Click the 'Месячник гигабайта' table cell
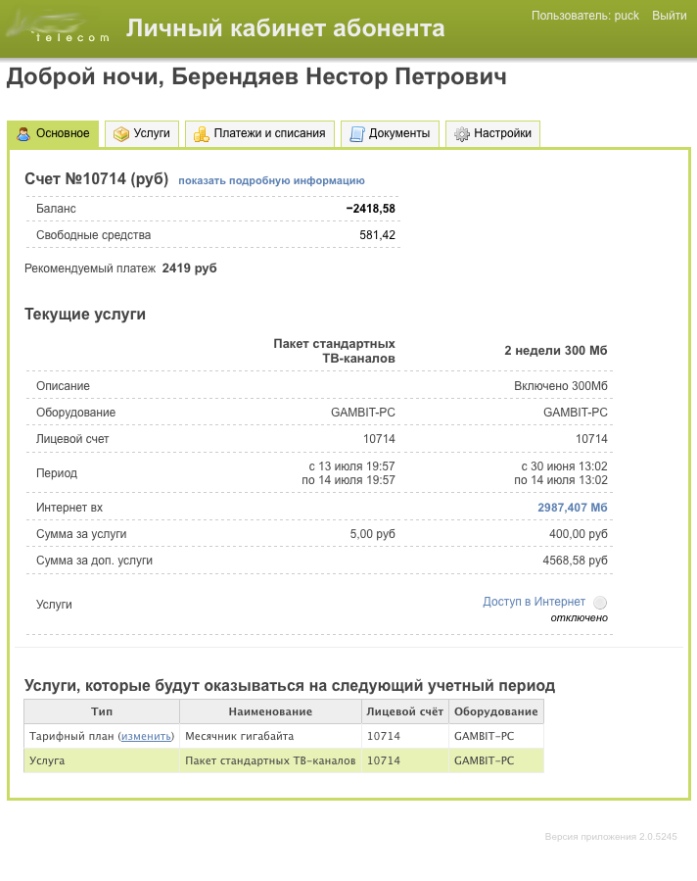This screenshot has width=697, height=881. tap(240, 736)
